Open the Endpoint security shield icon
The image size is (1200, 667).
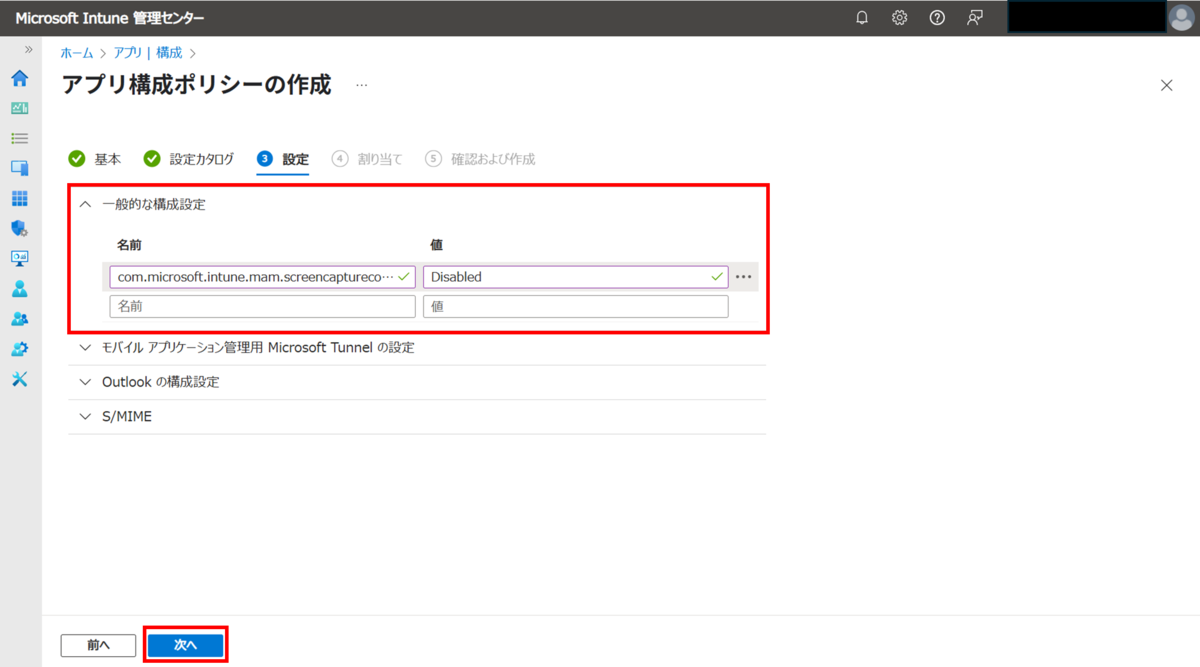[x=19, y=228]
